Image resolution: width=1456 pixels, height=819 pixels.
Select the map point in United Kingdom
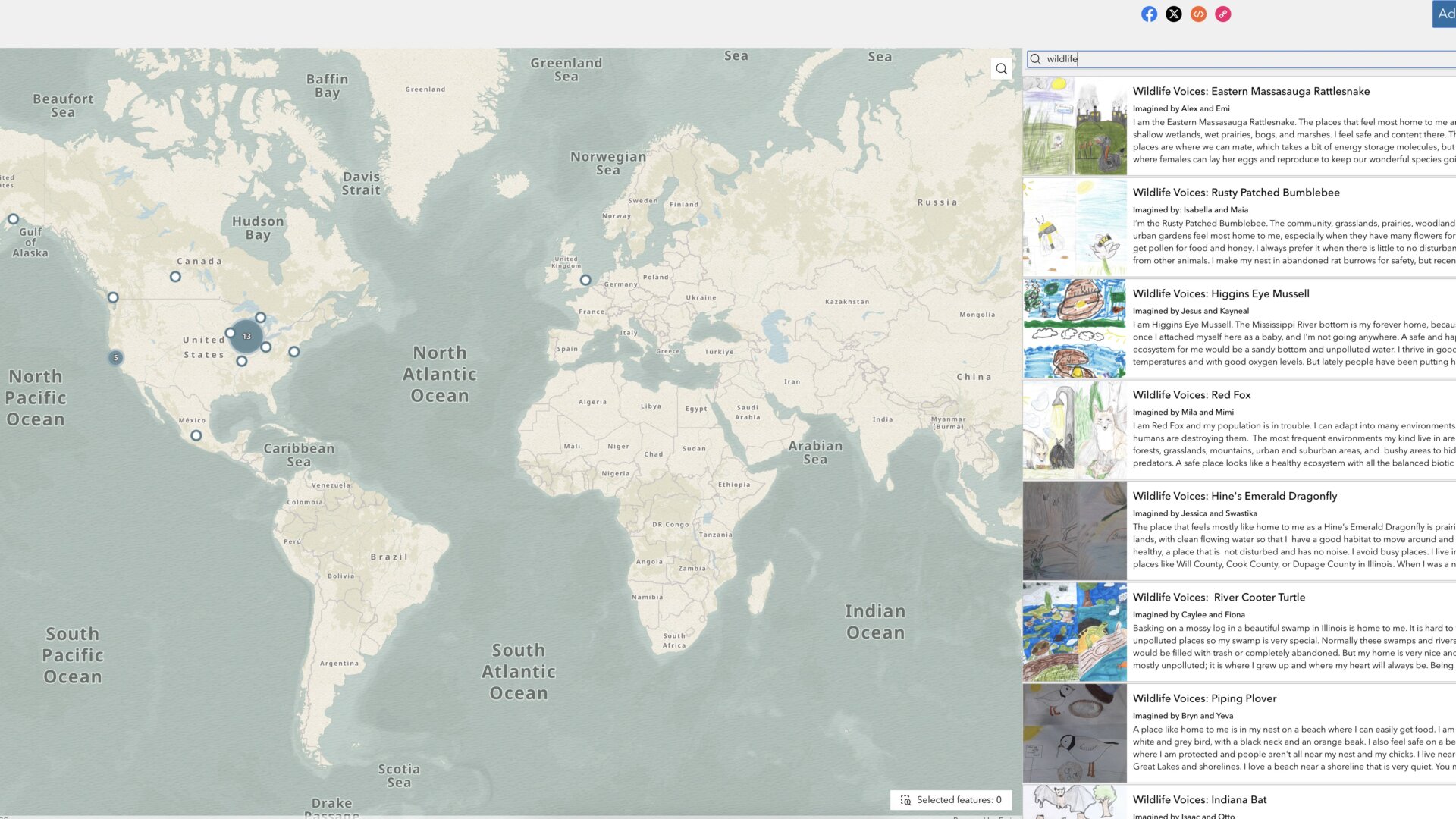(x=585, y=280)
